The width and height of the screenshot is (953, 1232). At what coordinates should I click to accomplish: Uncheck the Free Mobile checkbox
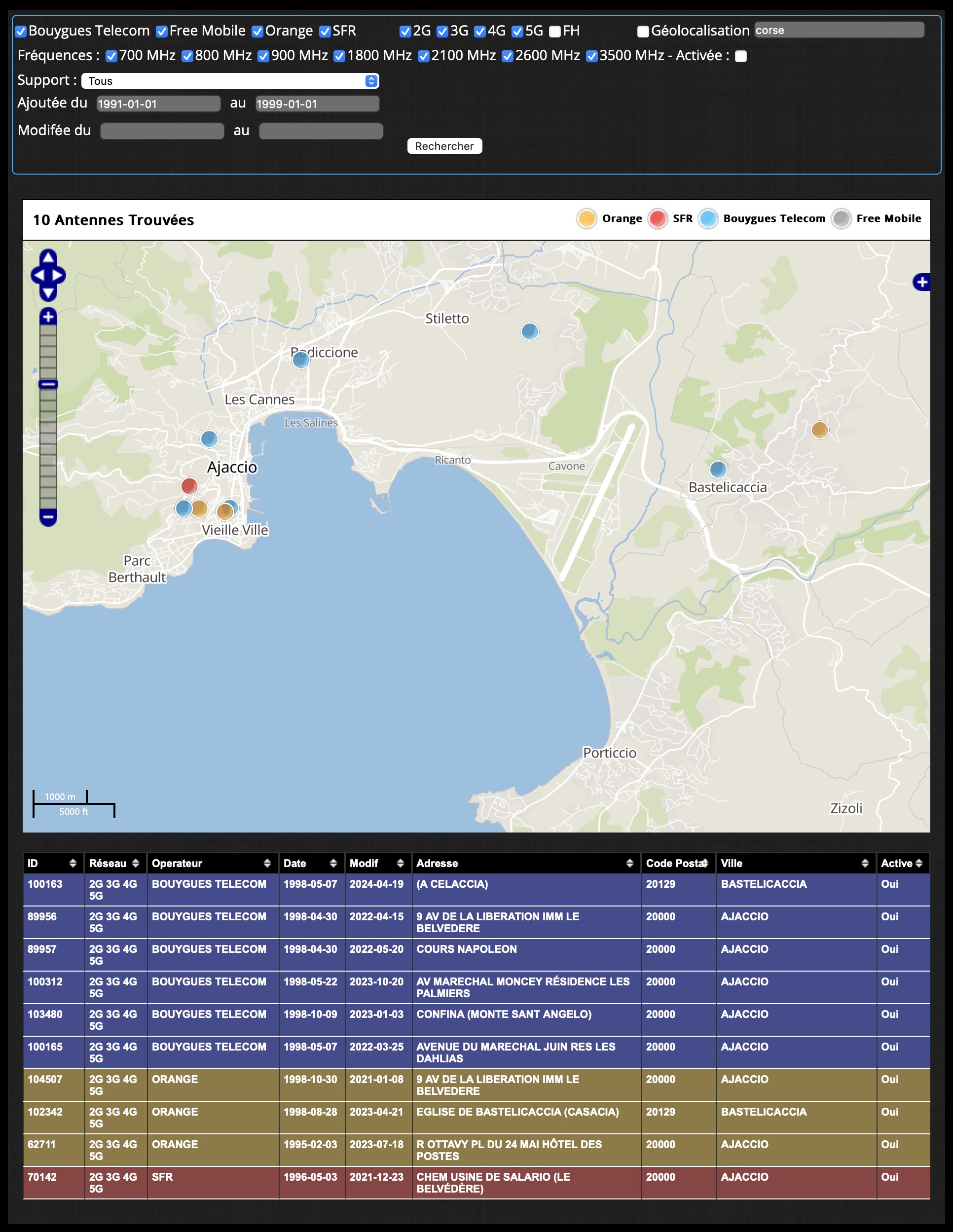click(162, 32)
